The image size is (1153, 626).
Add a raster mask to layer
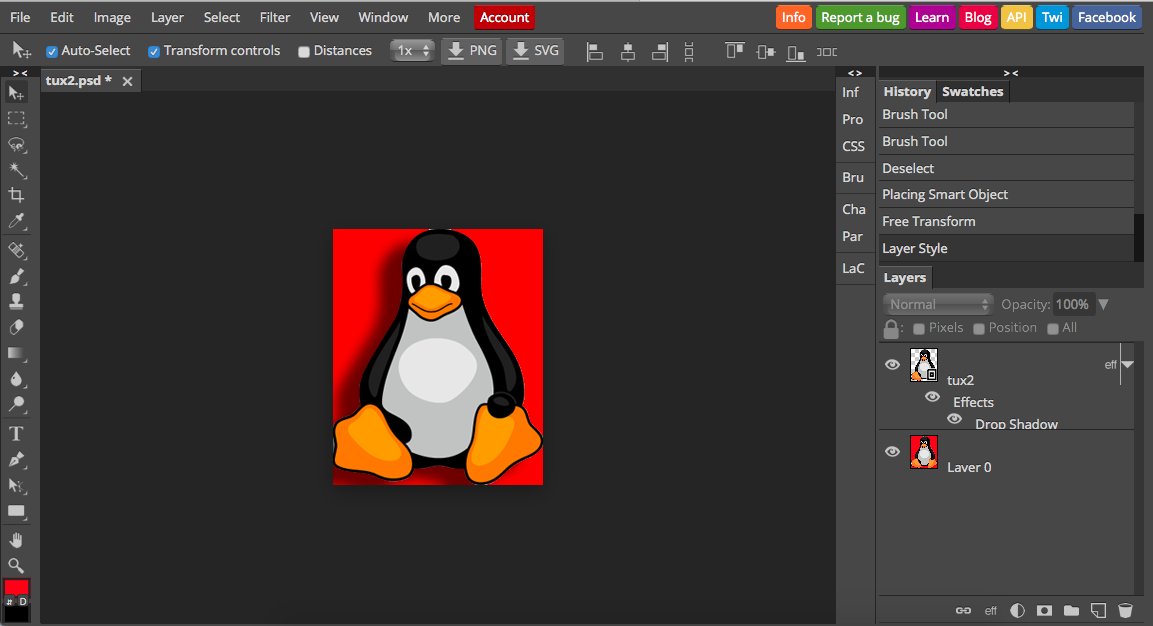1044,611
